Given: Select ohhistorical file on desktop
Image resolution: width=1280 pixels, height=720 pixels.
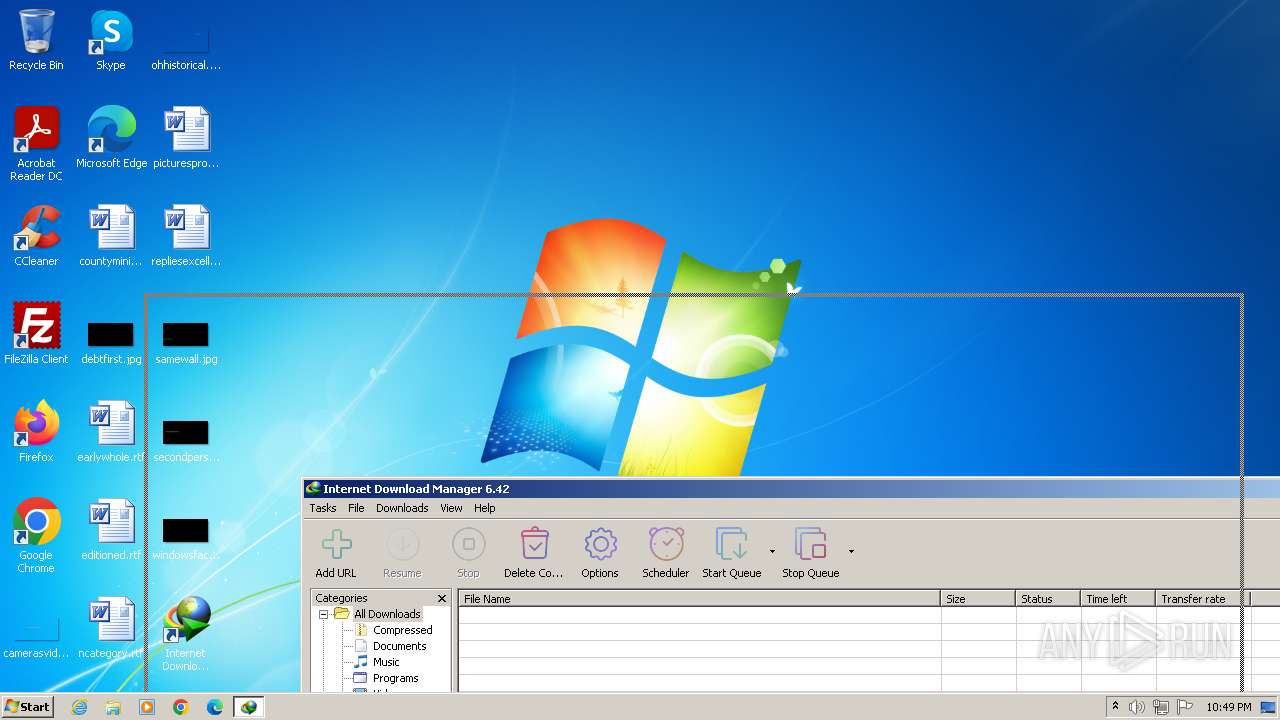Looking at the screenshot, I should [x=186, y=48].
